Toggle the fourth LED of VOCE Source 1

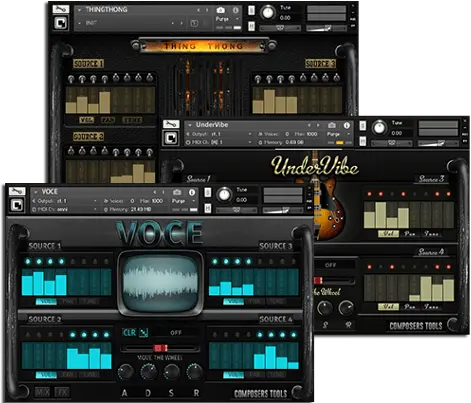point(61,261)
